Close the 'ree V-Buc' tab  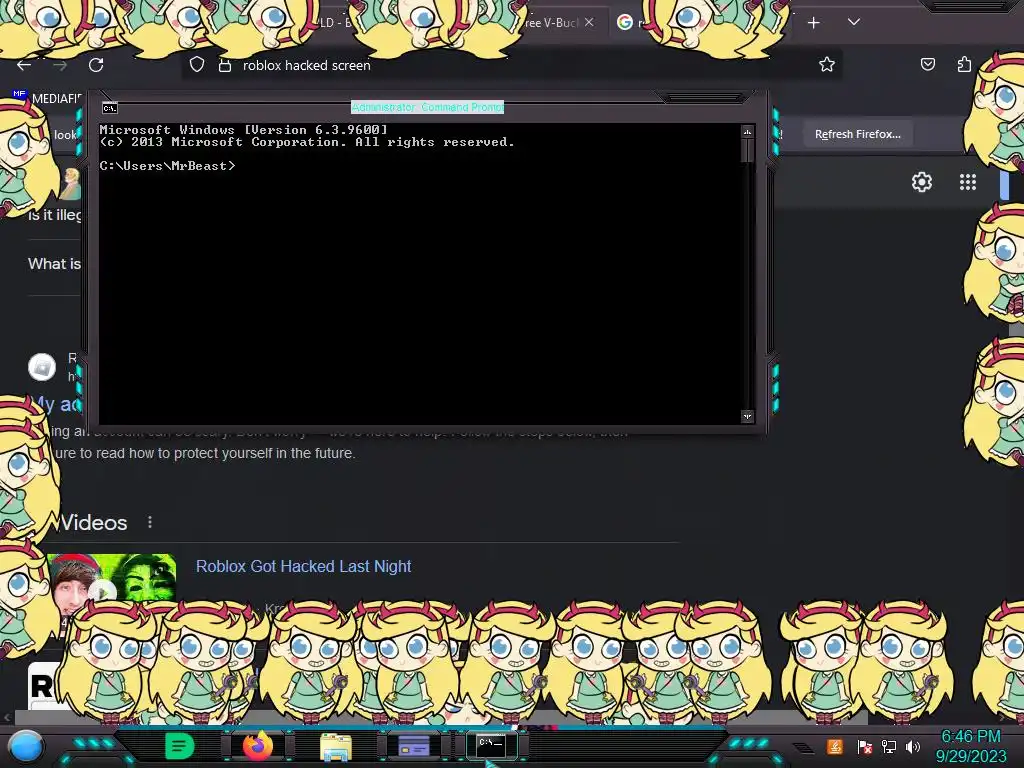[x=589, y=22]
